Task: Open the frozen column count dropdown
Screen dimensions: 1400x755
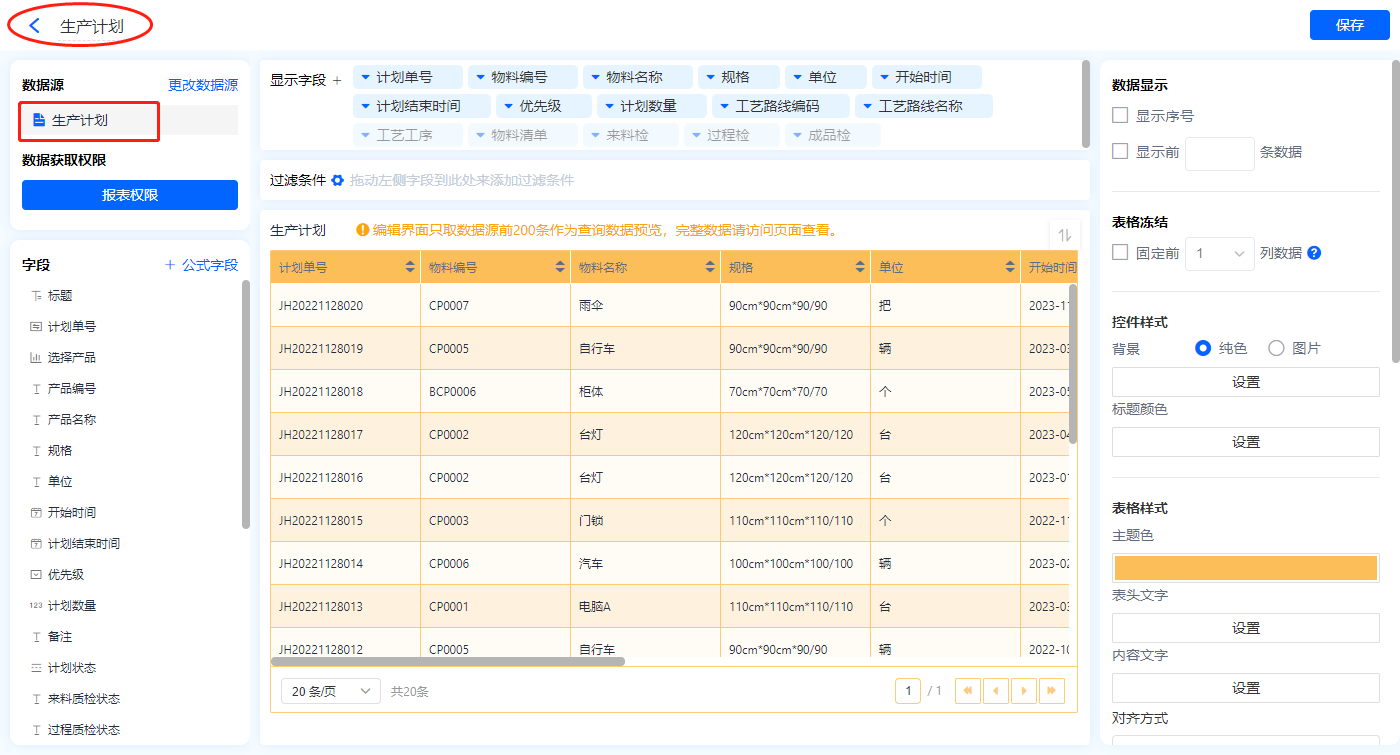Action: pyautogui.click(x=1219, y=254)
